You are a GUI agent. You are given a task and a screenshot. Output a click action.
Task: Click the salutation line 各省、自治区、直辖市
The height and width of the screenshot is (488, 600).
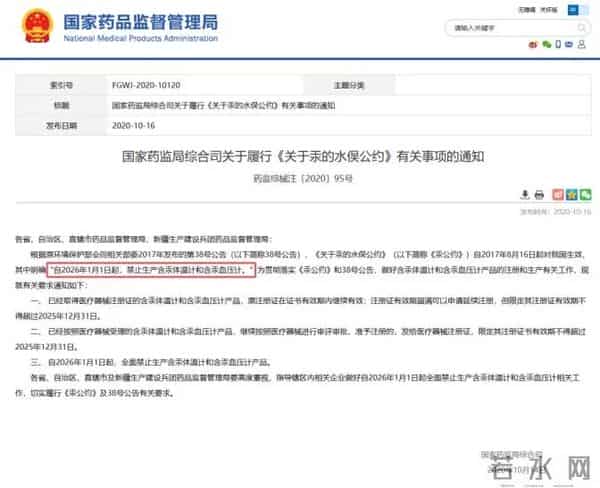coord(143,239)
